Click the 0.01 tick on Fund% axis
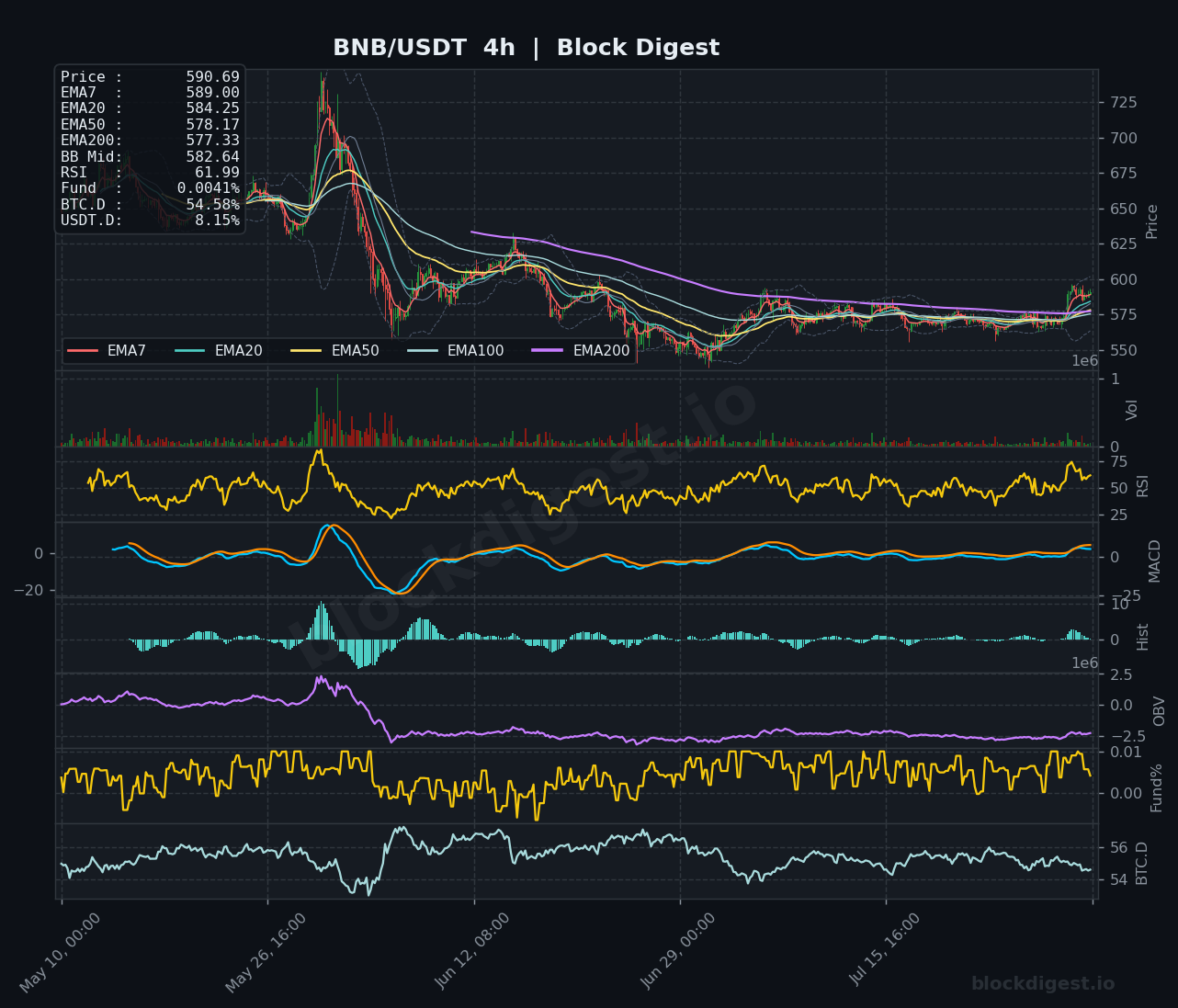This screenshot has width=1178, height=1008. pos(1127,753)
